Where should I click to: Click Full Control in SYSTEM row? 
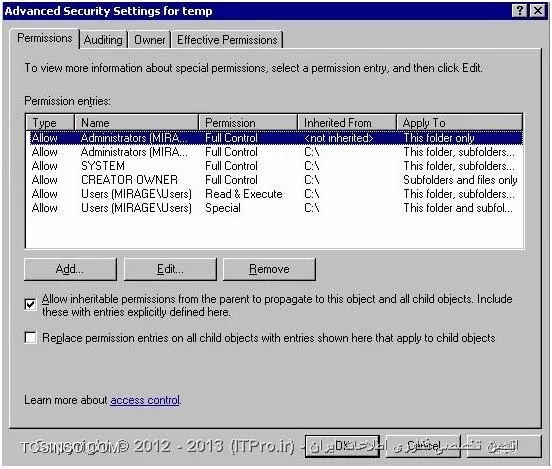pos(231,166)
